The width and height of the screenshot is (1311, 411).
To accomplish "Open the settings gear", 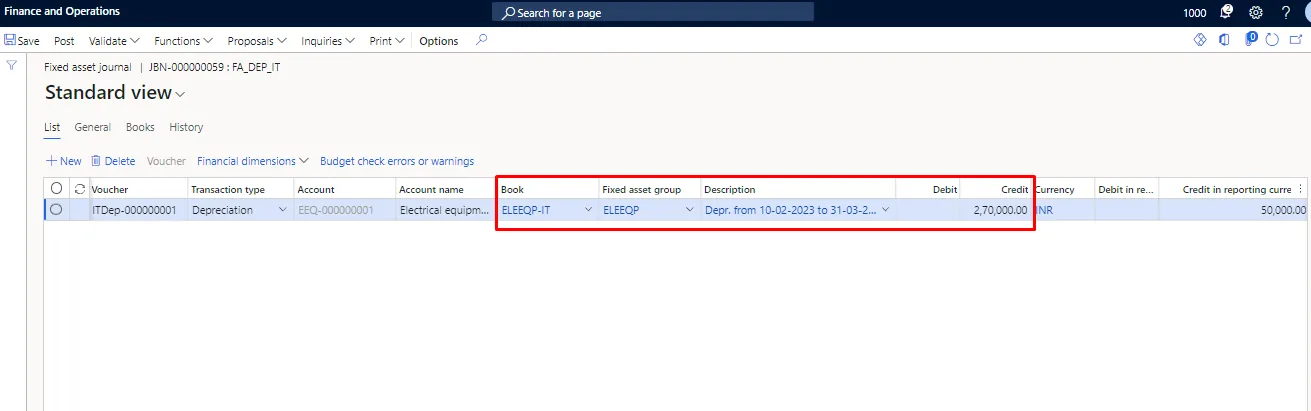I will pyautogui.click(x=1256, y=13).
